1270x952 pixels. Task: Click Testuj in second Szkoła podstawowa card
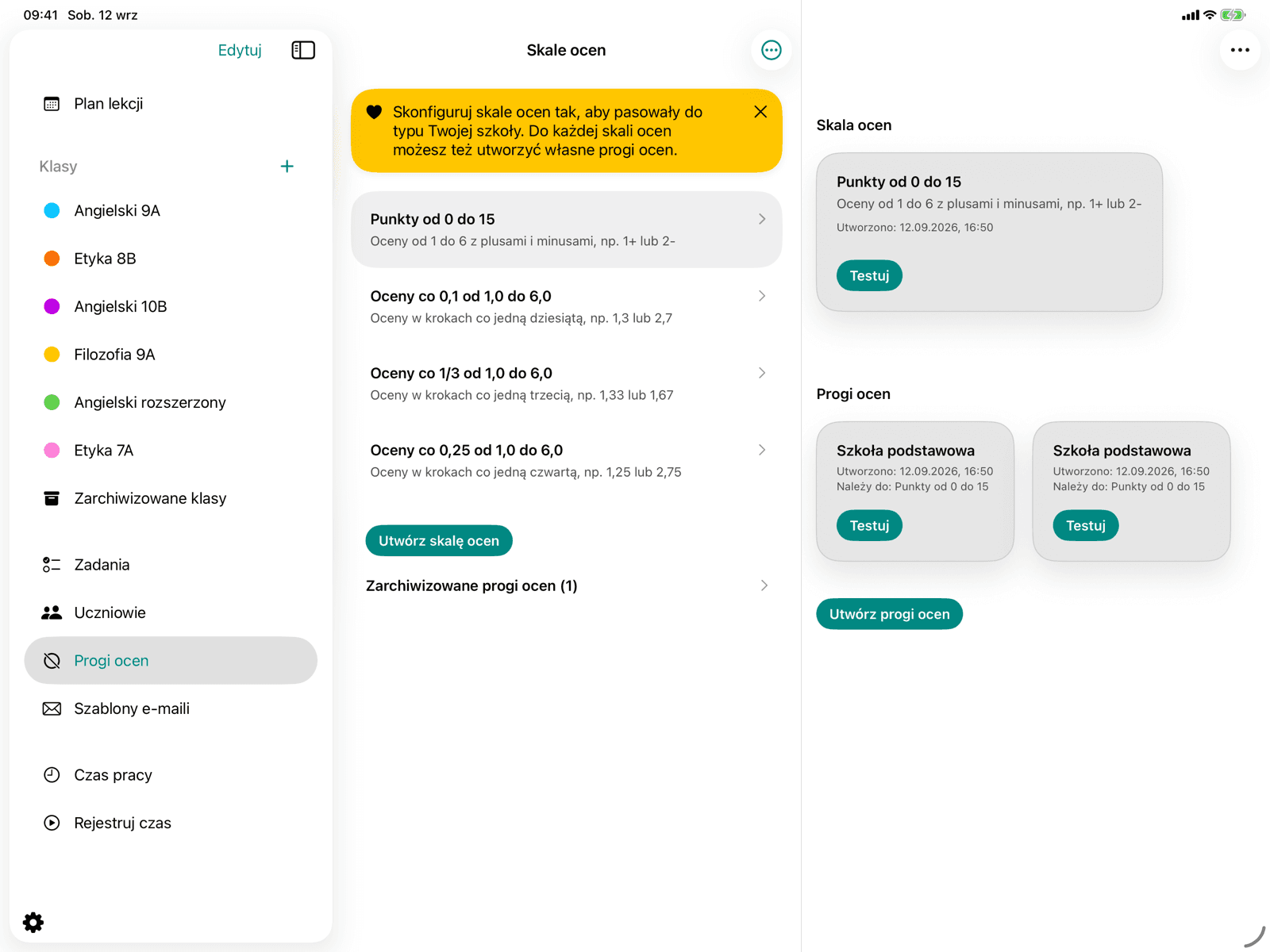click(x=1085, y=525)
